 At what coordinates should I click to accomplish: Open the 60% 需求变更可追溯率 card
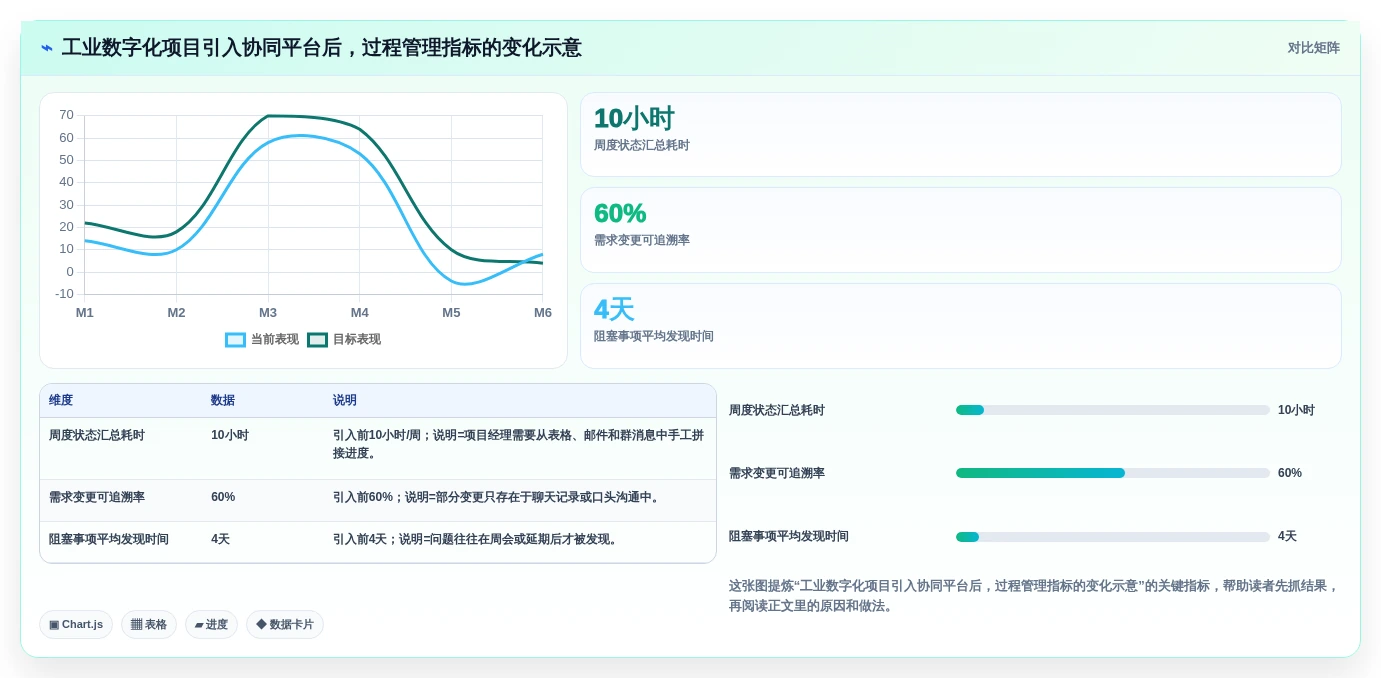[x=960, y=230]
